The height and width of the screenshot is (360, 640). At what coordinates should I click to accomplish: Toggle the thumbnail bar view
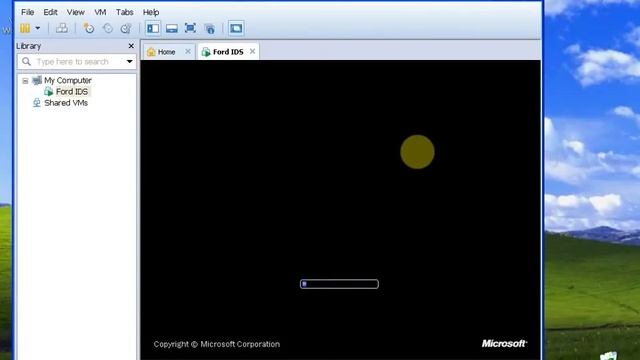tap(171, 28)
